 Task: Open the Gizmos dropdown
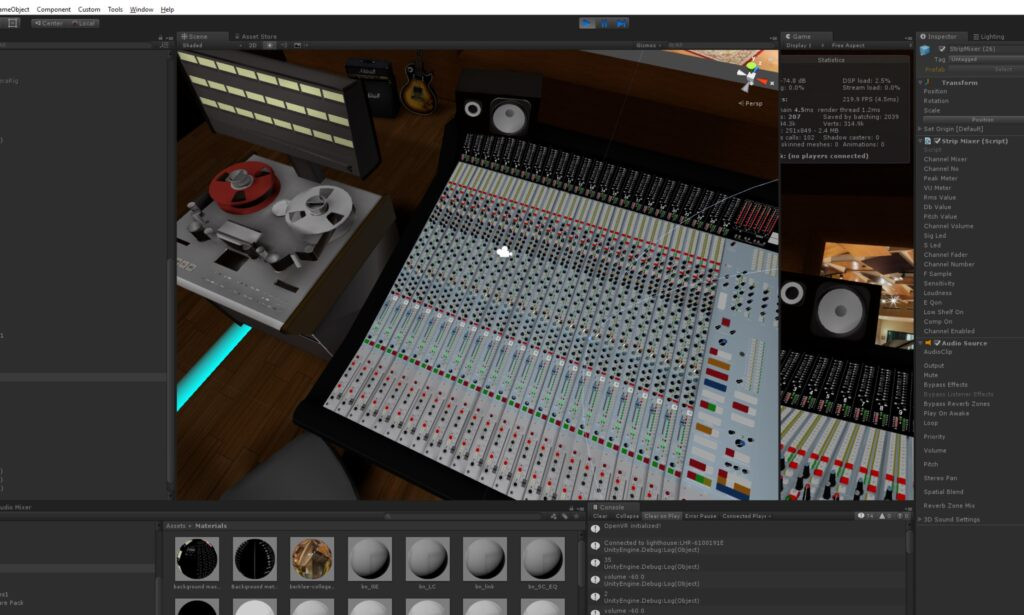tap(648, 46)
